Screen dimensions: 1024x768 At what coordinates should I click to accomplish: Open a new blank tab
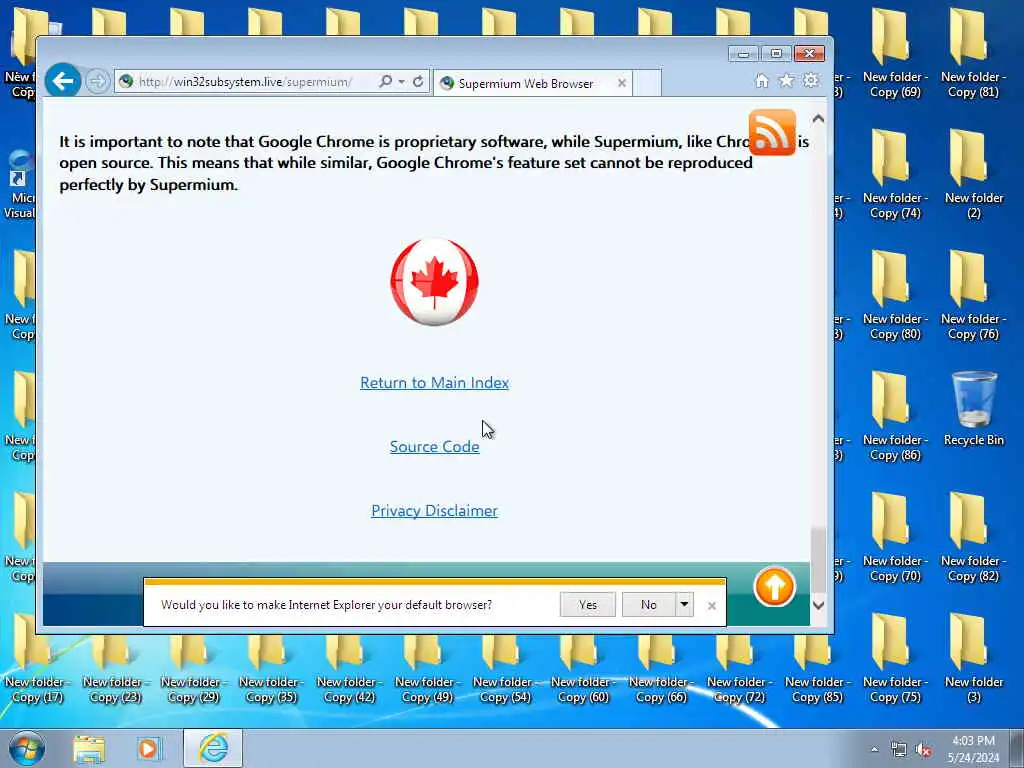point(647,83)
